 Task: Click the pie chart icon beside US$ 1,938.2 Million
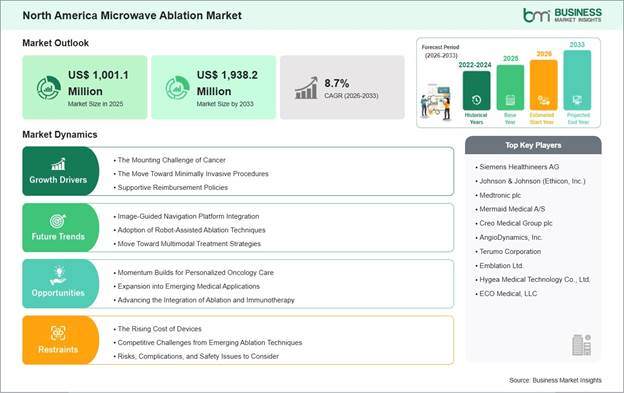coord(177,88)
